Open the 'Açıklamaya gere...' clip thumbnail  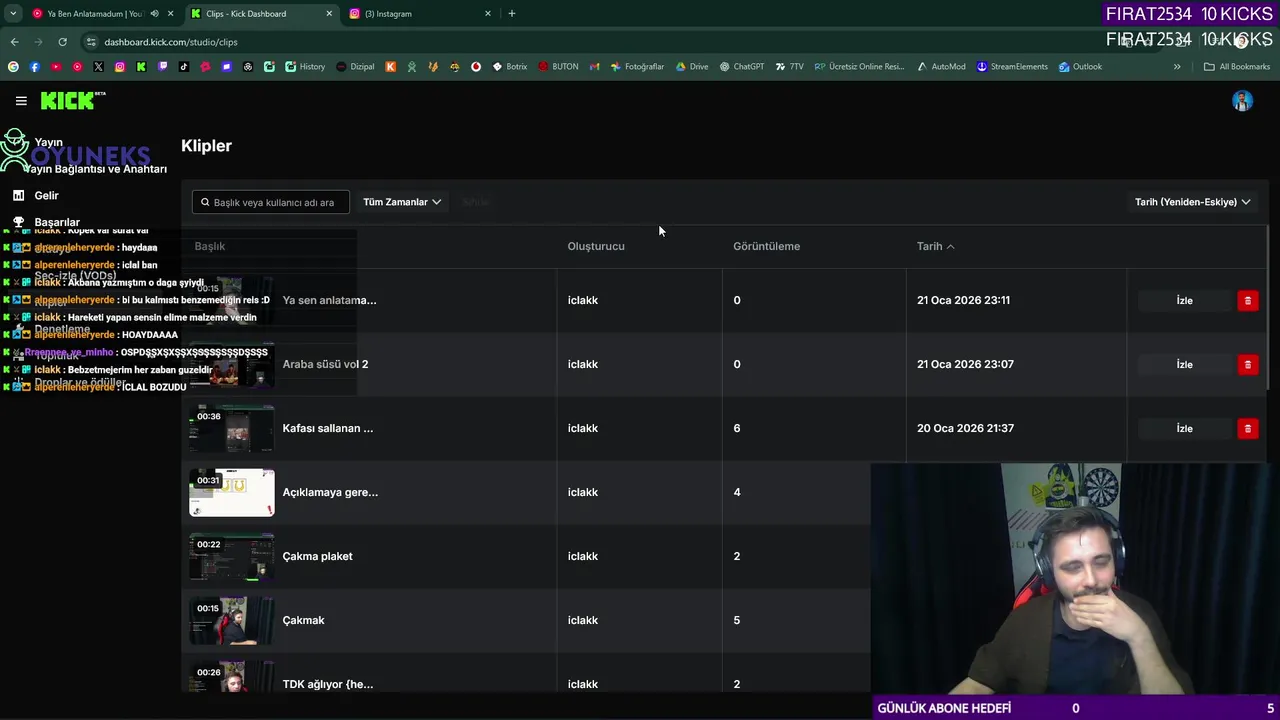[232, 492]
